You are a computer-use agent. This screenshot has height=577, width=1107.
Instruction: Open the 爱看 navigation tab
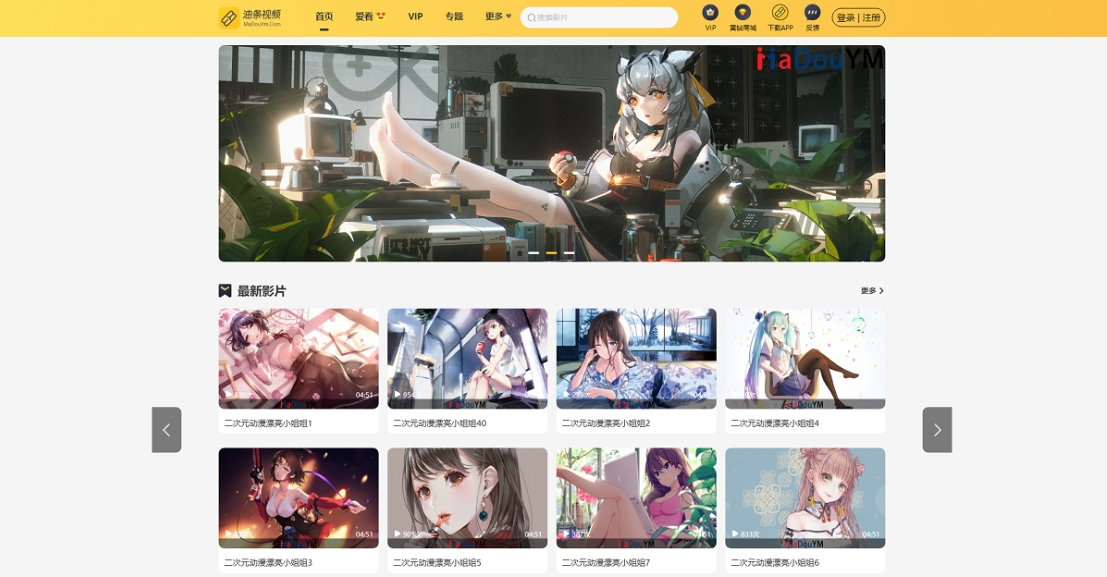click(x=370, y=17)
